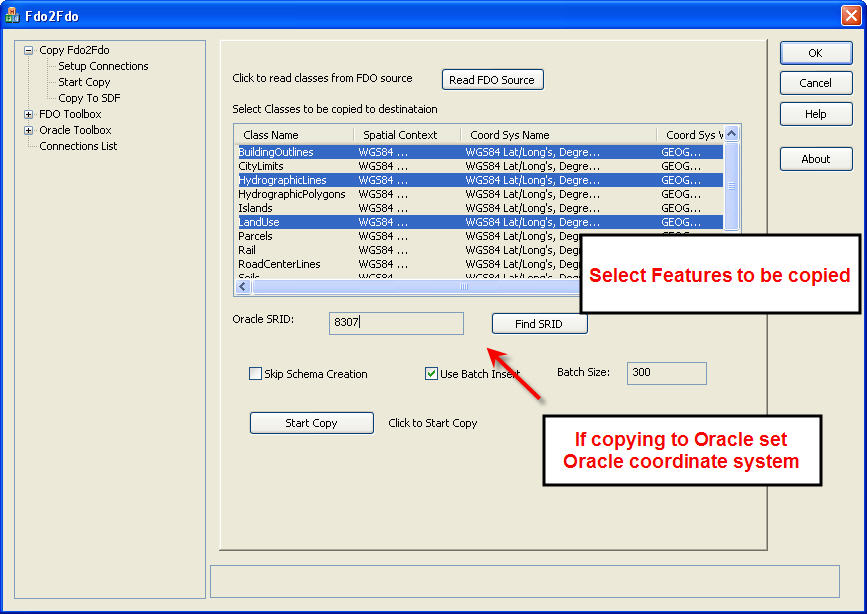Select the RoadCenterLines class row
Screen dimensions: 867x614
(408, 264)
